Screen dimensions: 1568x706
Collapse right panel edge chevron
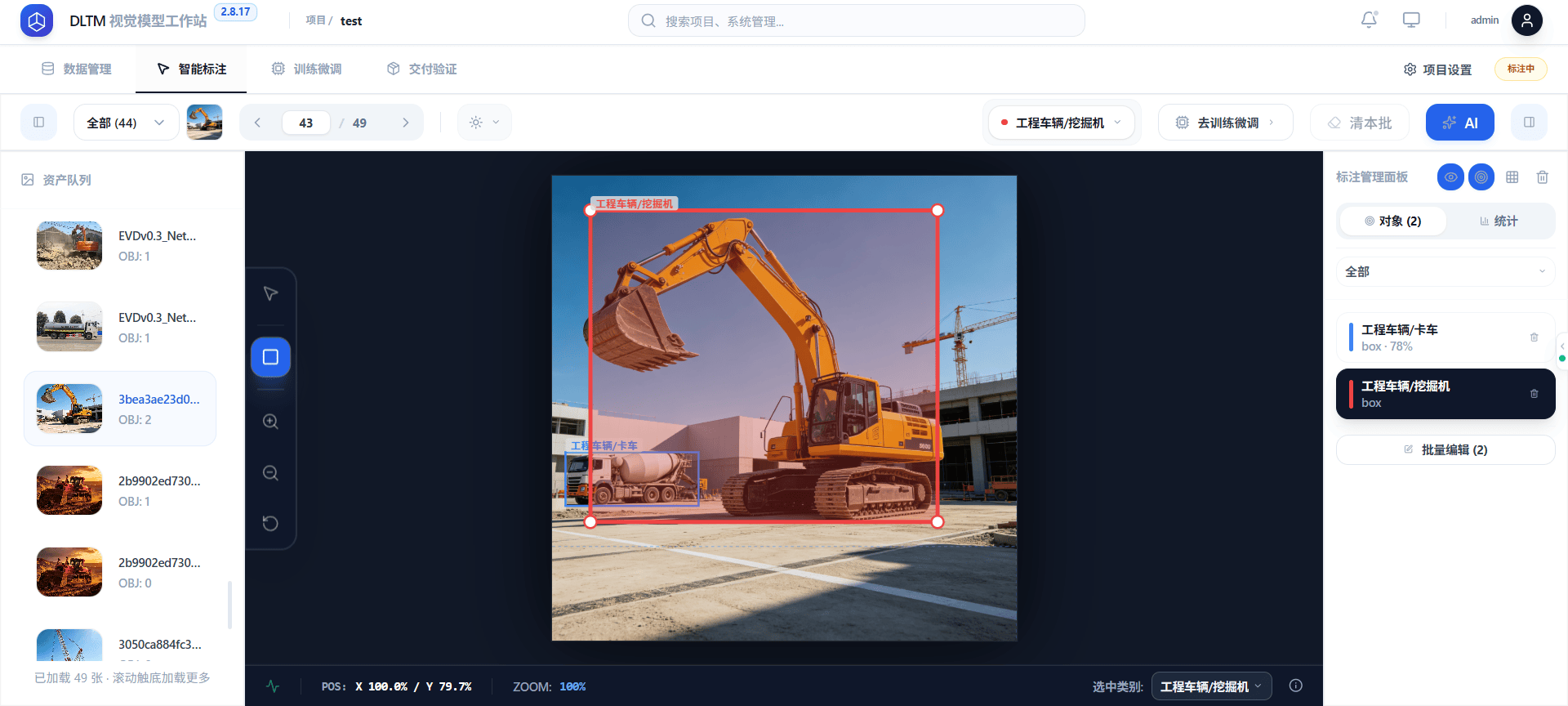pos(1562,346)
